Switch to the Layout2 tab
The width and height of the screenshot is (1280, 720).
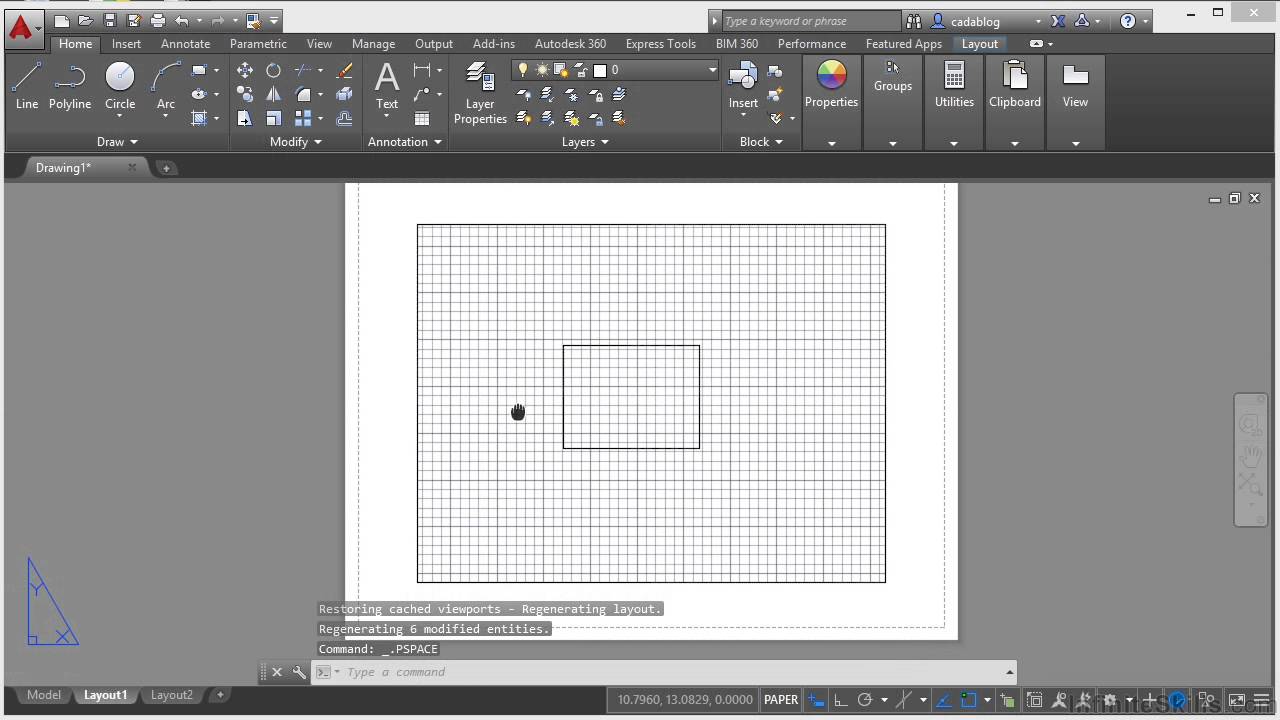pos(172,695)
